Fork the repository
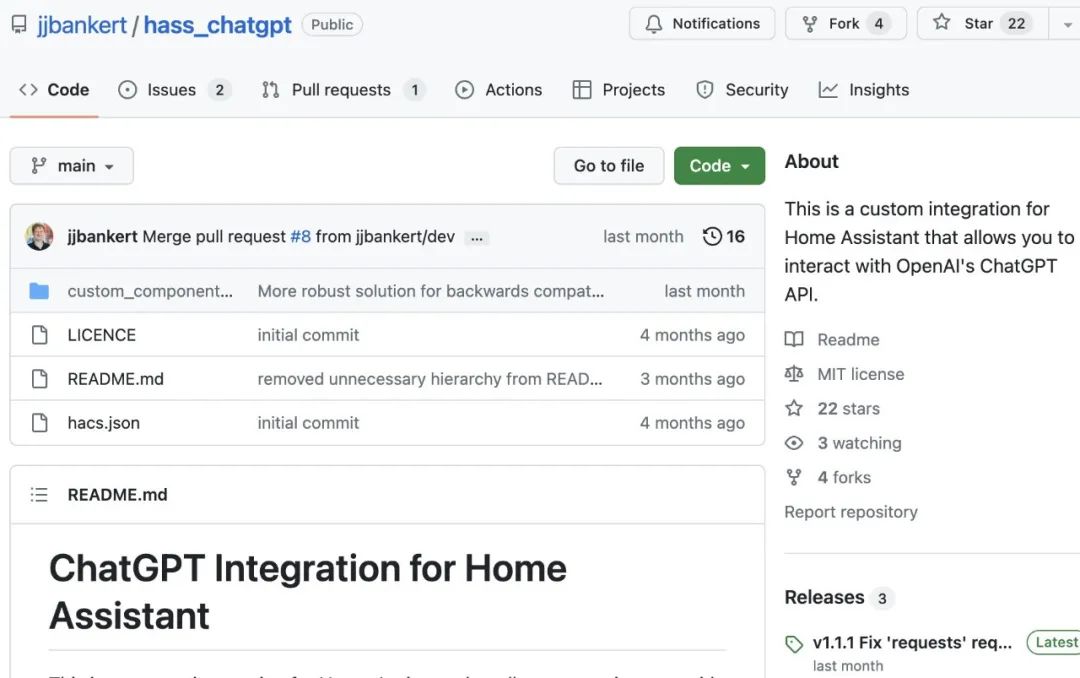Image resolution: width=1080 pixels, height=678 pixels. coord(845,24)
